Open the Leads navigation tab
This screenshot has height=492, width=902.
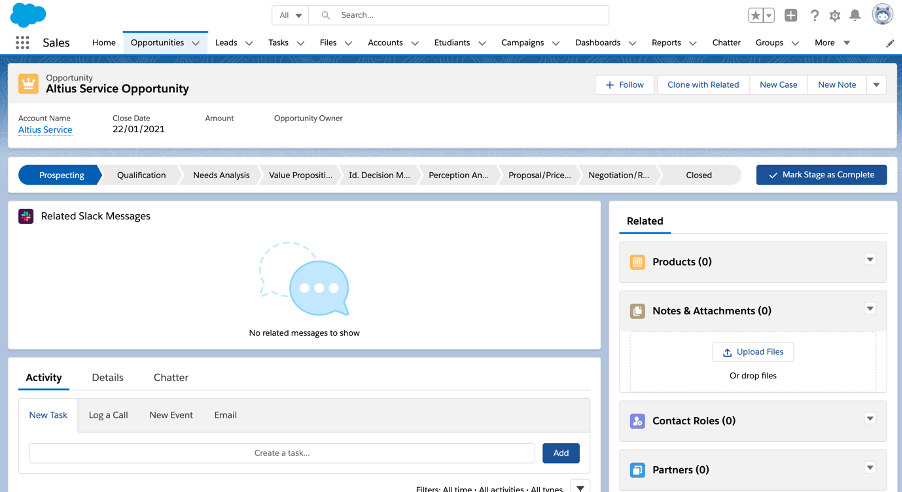pos(226,43)
